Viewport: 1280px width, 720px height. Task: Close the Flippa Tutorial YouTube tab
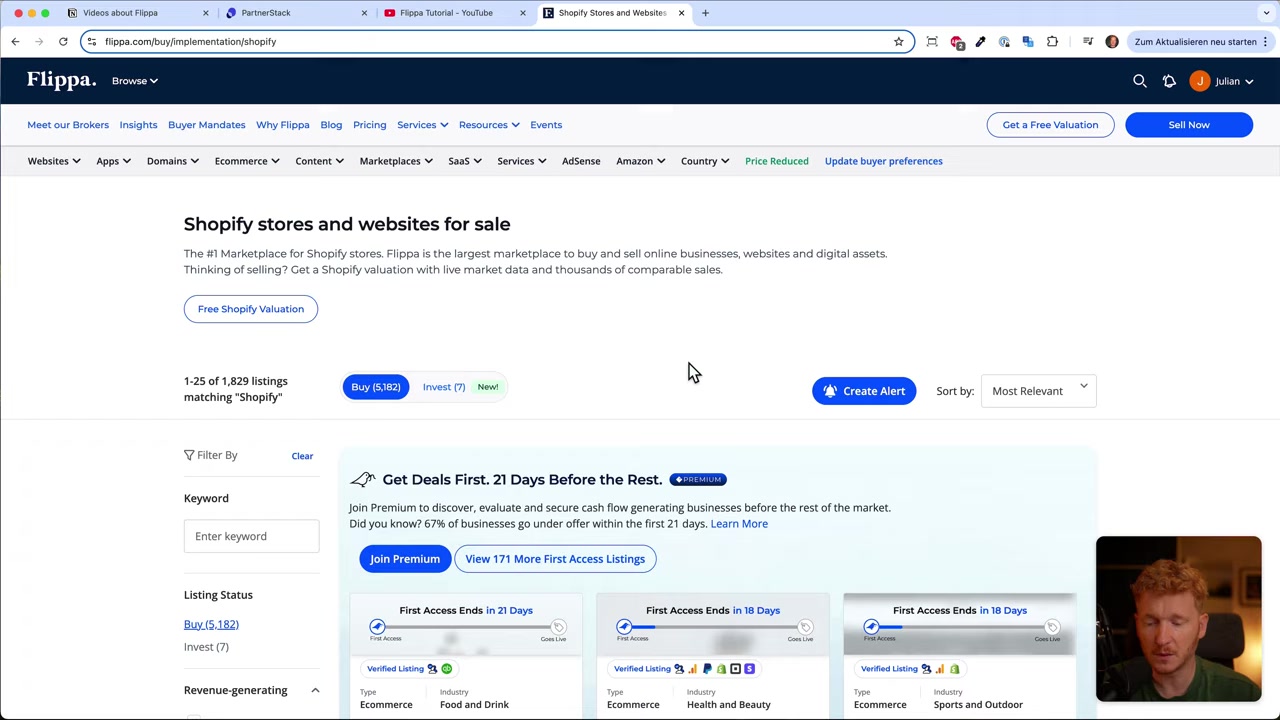pos(523,13)
